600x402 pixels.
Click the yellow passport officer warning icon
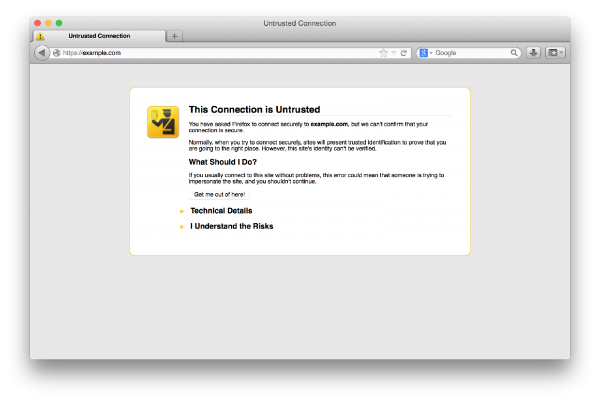163,122
